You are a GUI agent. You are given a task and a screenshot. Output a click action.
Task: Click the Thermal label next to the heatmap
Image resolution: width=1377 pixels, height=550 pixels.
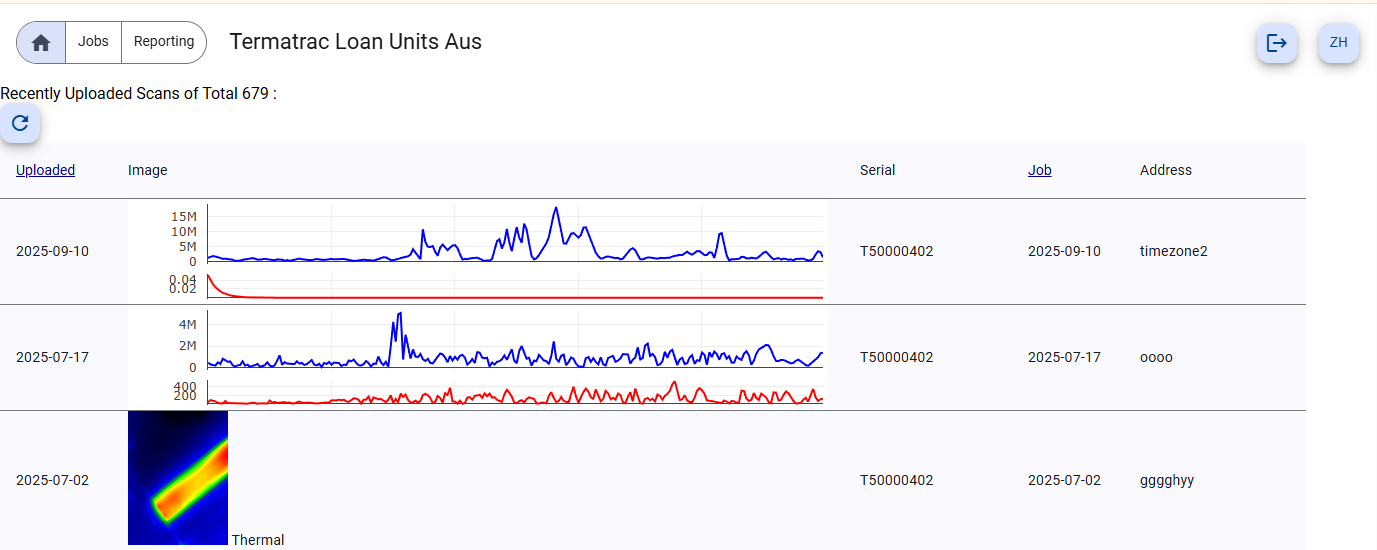click(x=258, y=540)
